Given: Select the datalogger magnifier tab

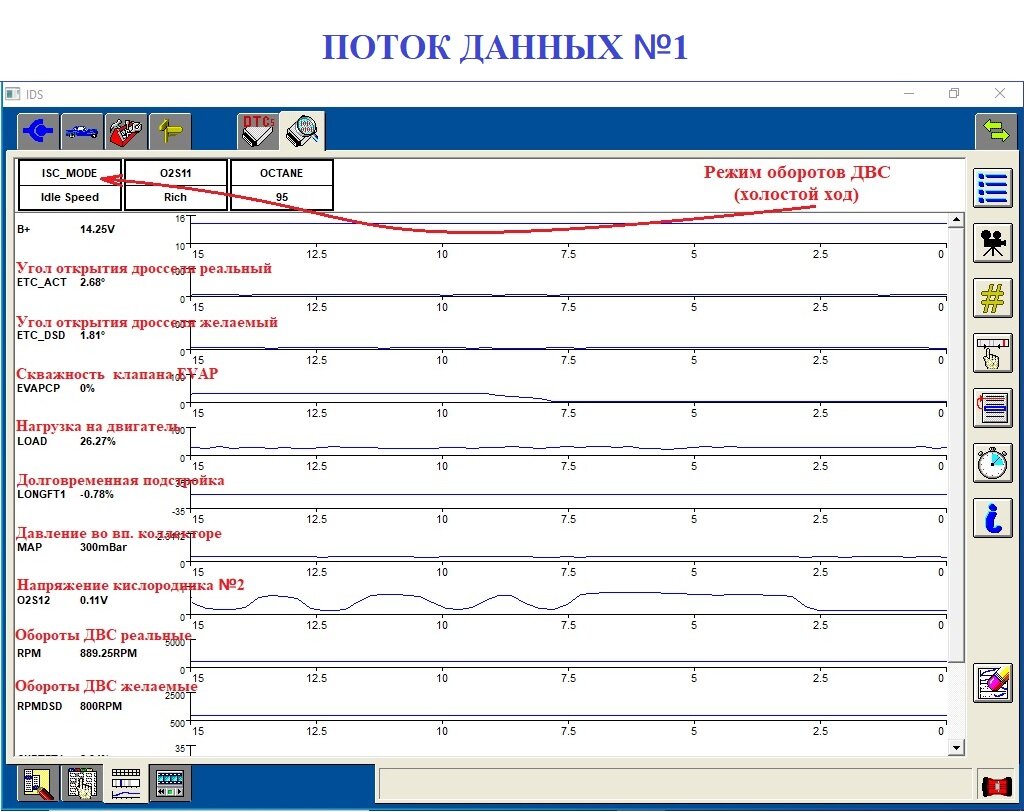Looking at the screenshot, I should (x=302, y=131).
